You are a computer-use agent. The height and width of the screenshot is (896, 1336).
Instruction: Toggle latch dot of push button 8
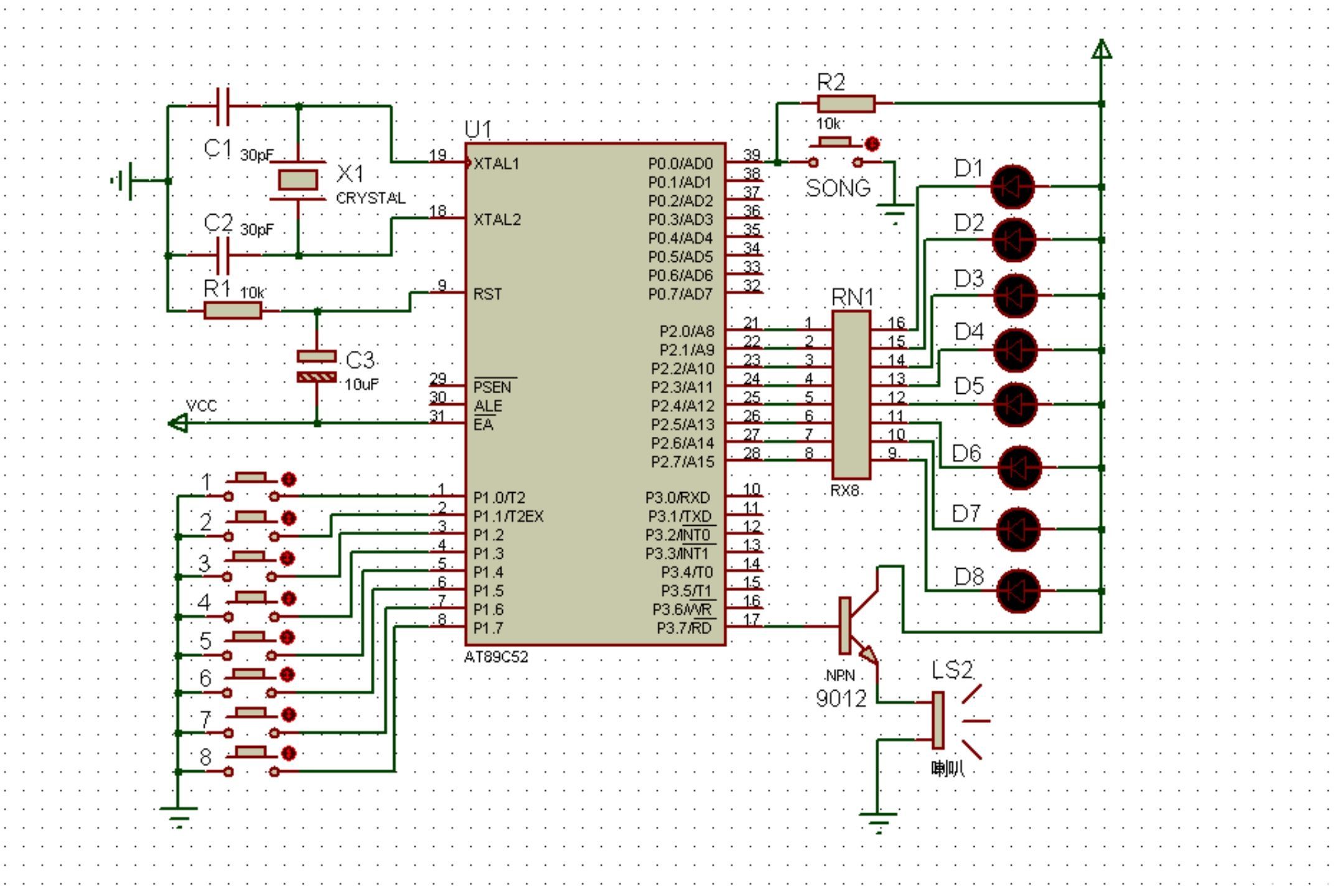click(288, 754)
